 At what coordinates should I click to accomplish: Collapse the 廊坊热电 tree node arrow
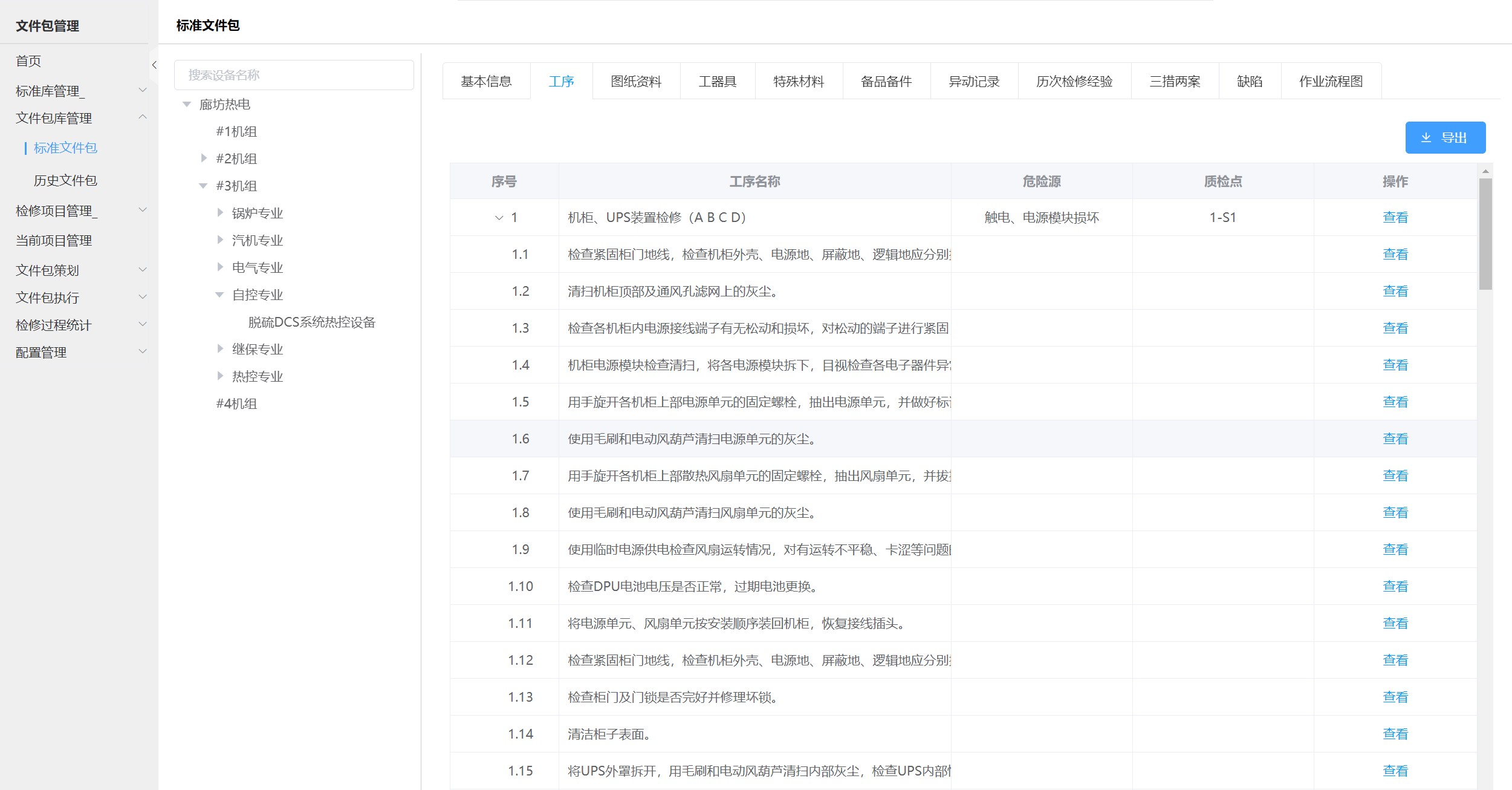point(187,104)
